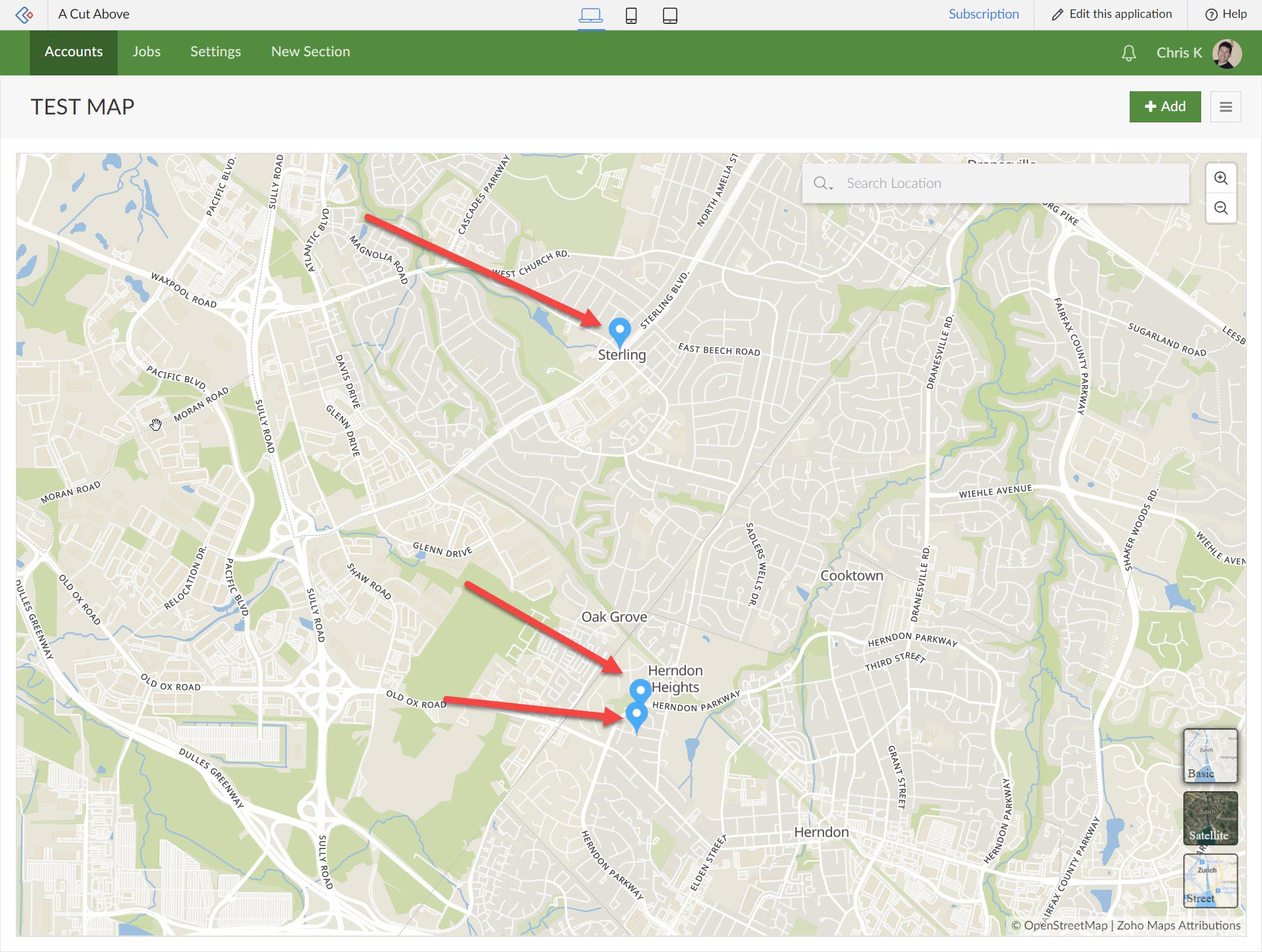1262x952 pixels.
Task: Click the Herndon town label
Action: point(821,832)
